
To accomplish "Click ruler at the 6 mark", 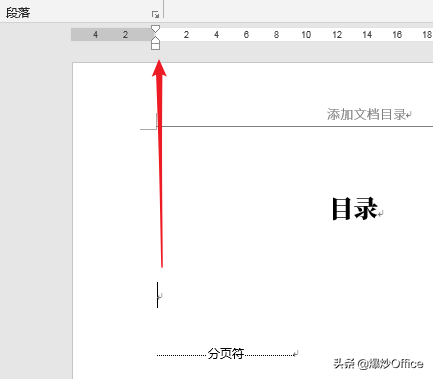I will pyautogui.click(x=246, y=35).
